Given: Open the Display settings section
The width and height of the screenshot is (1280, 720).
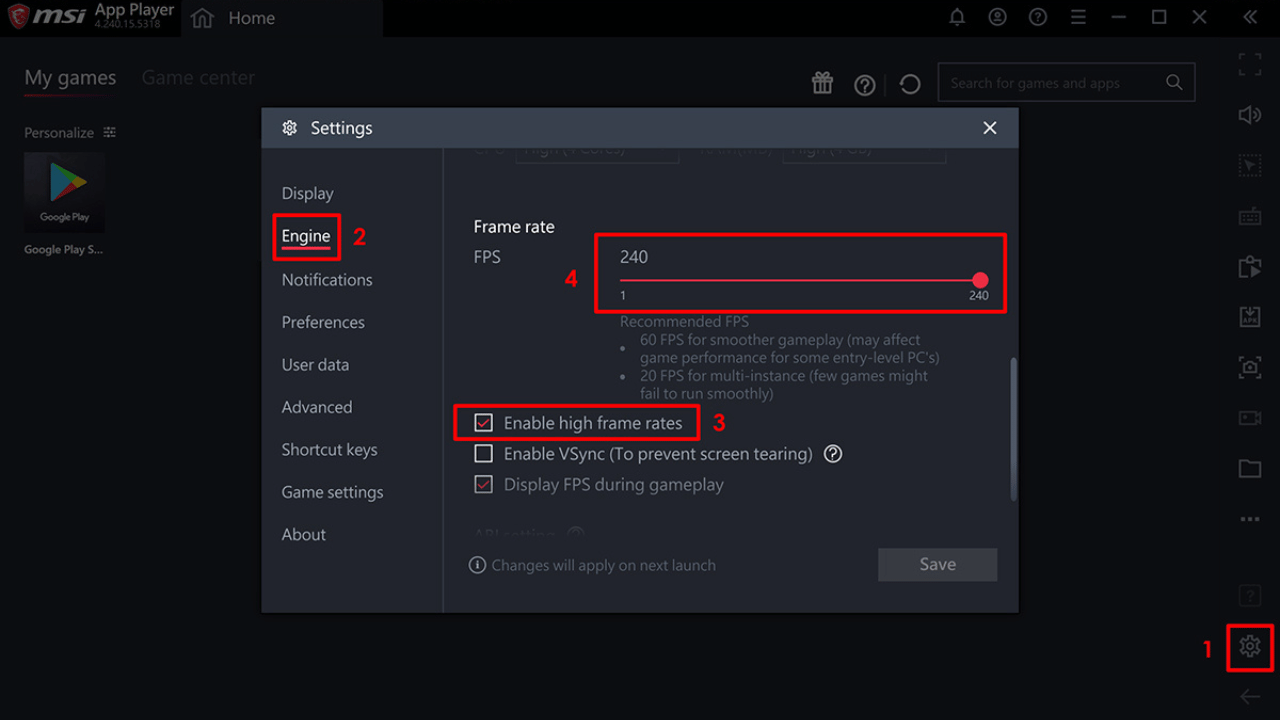Looking at the screenshot, I should 307,193.
